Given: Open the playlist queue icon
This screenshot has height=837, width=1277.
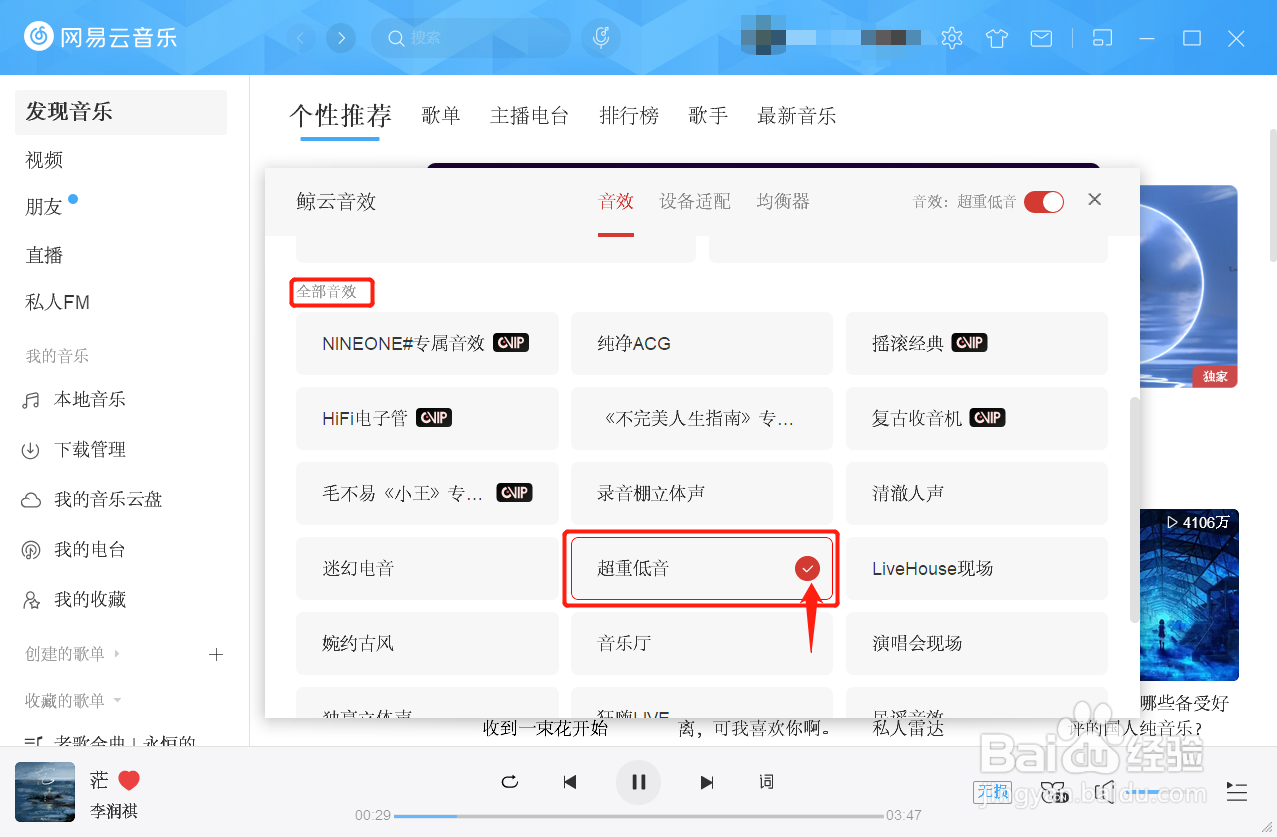Looking at the screenshot, I should 1237,793.
